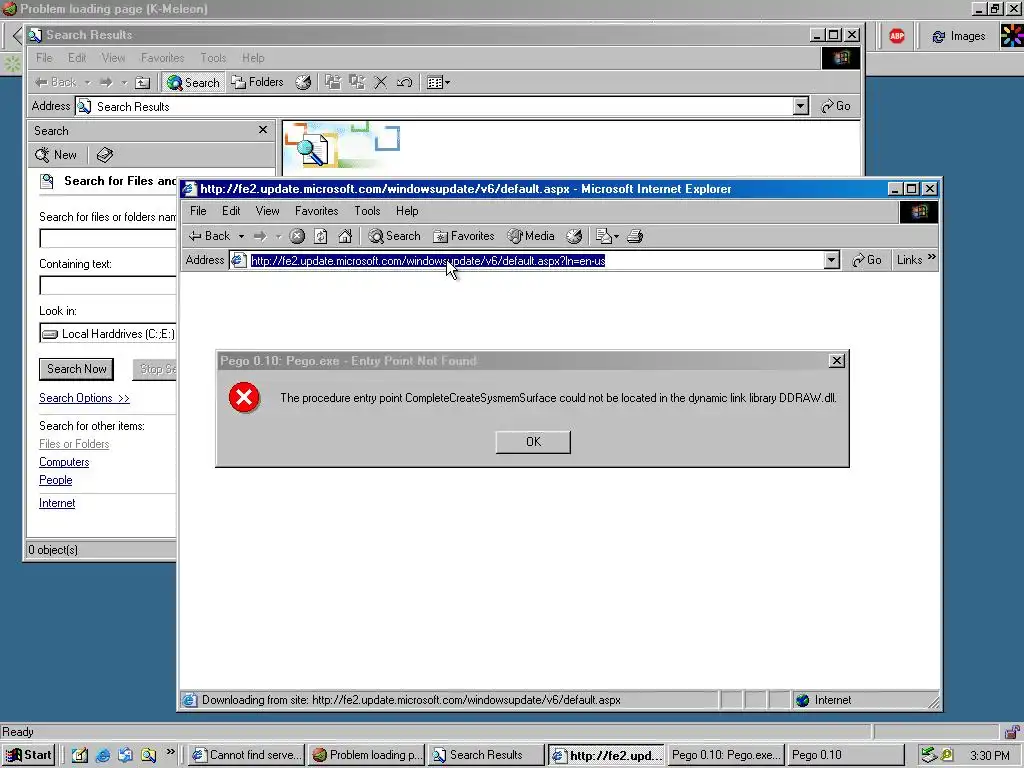Screen dimensions: 1024x768
Task: Click Internet Explorer quick launch icon
Action: [103, 756]
